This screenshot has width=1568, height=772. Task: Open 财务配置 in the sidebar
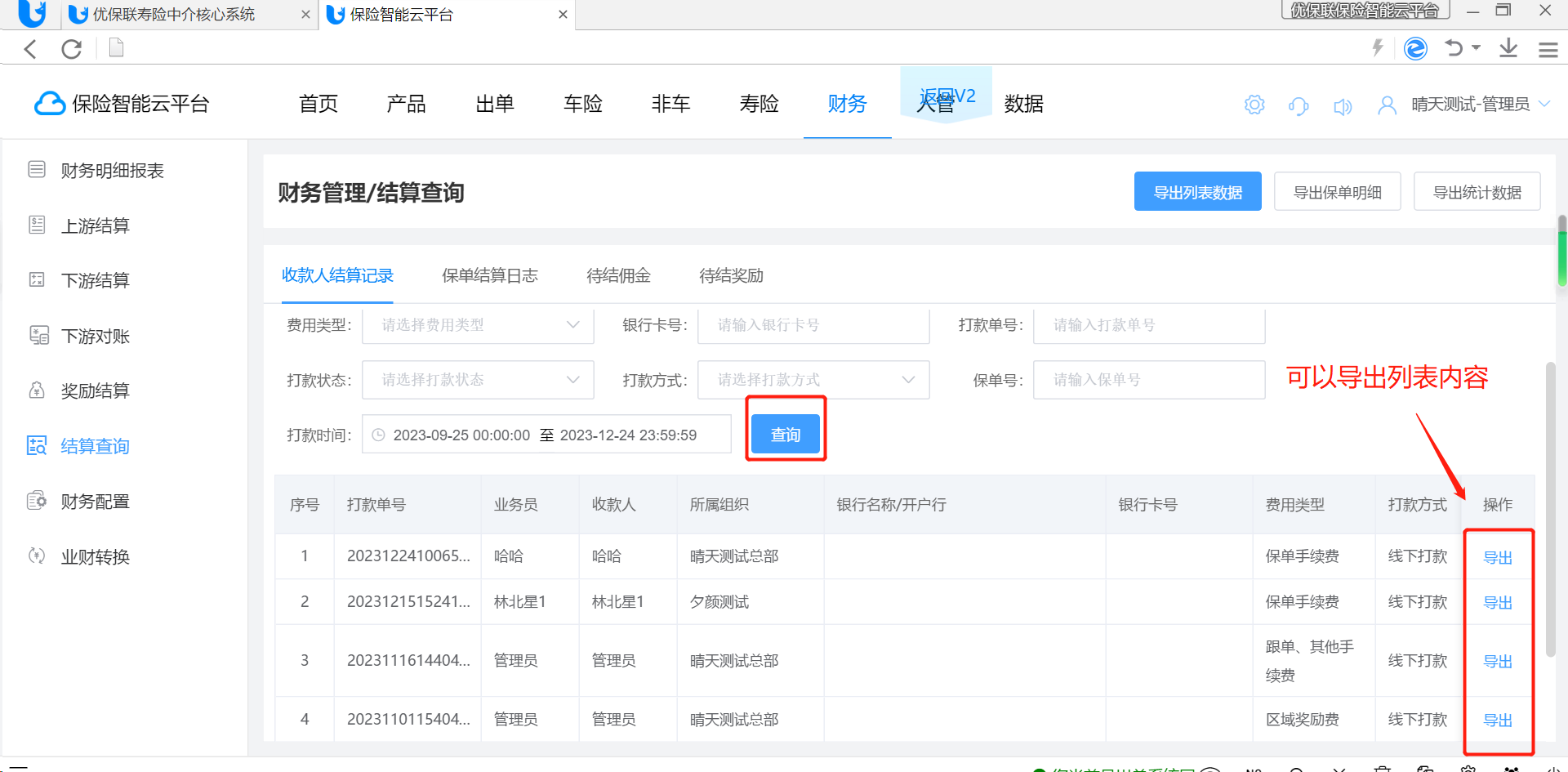(x=96, y=501)
